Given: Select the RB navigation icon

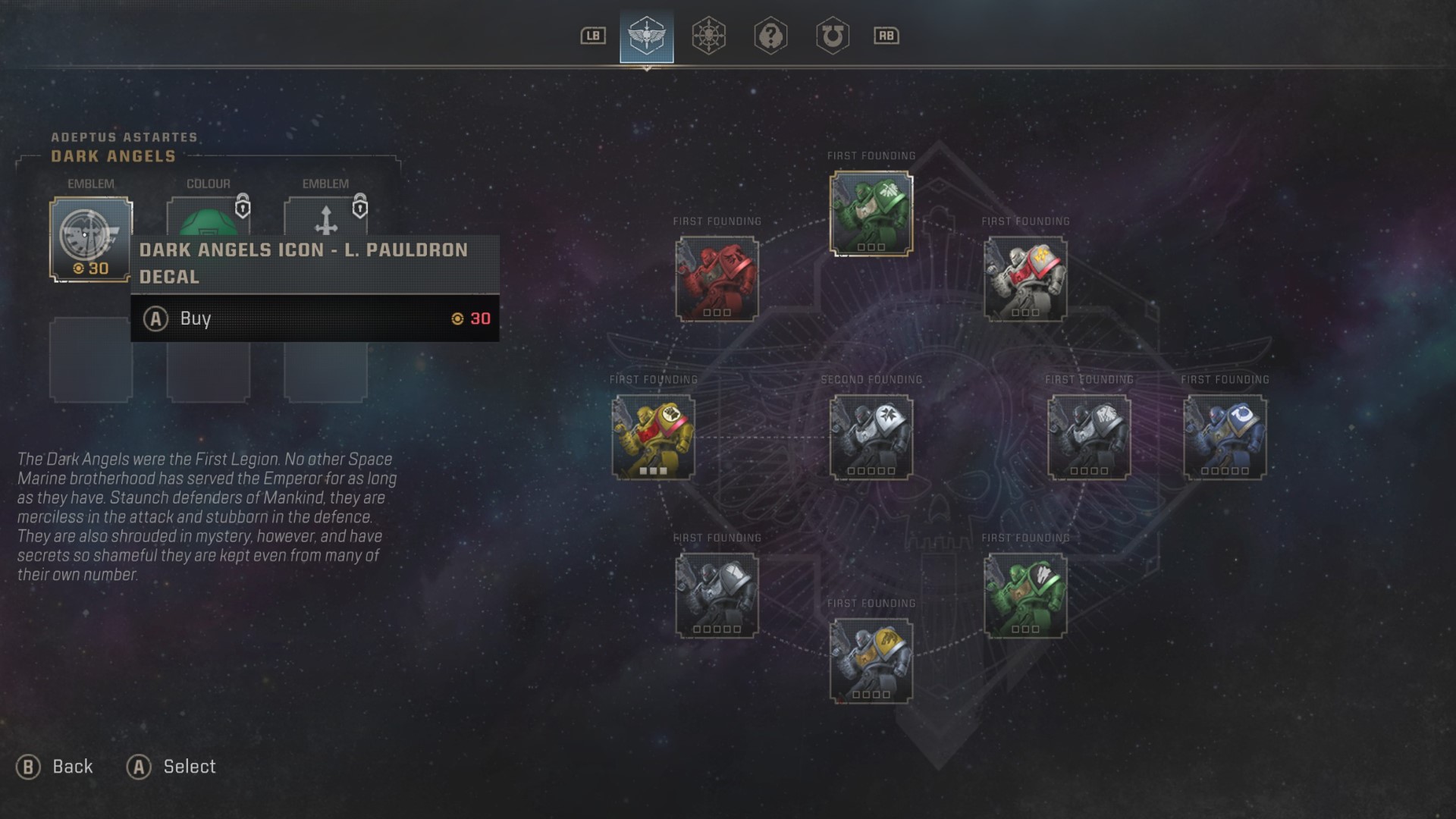Looking at the screenshot, I should 884,35.
